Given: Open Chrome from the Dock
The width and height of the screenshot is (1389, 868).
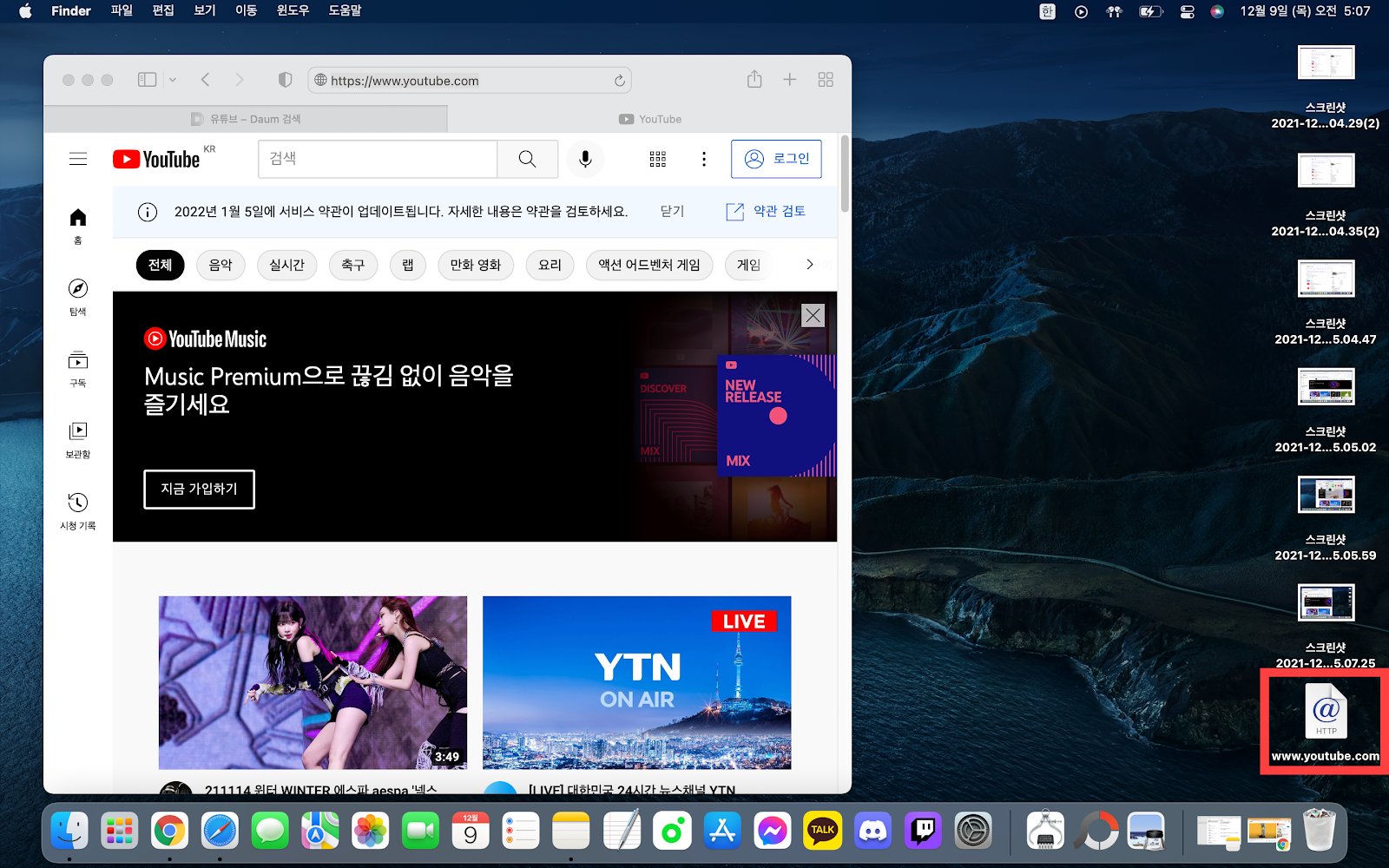Looking at the screenshot, I should click(169, 832).
